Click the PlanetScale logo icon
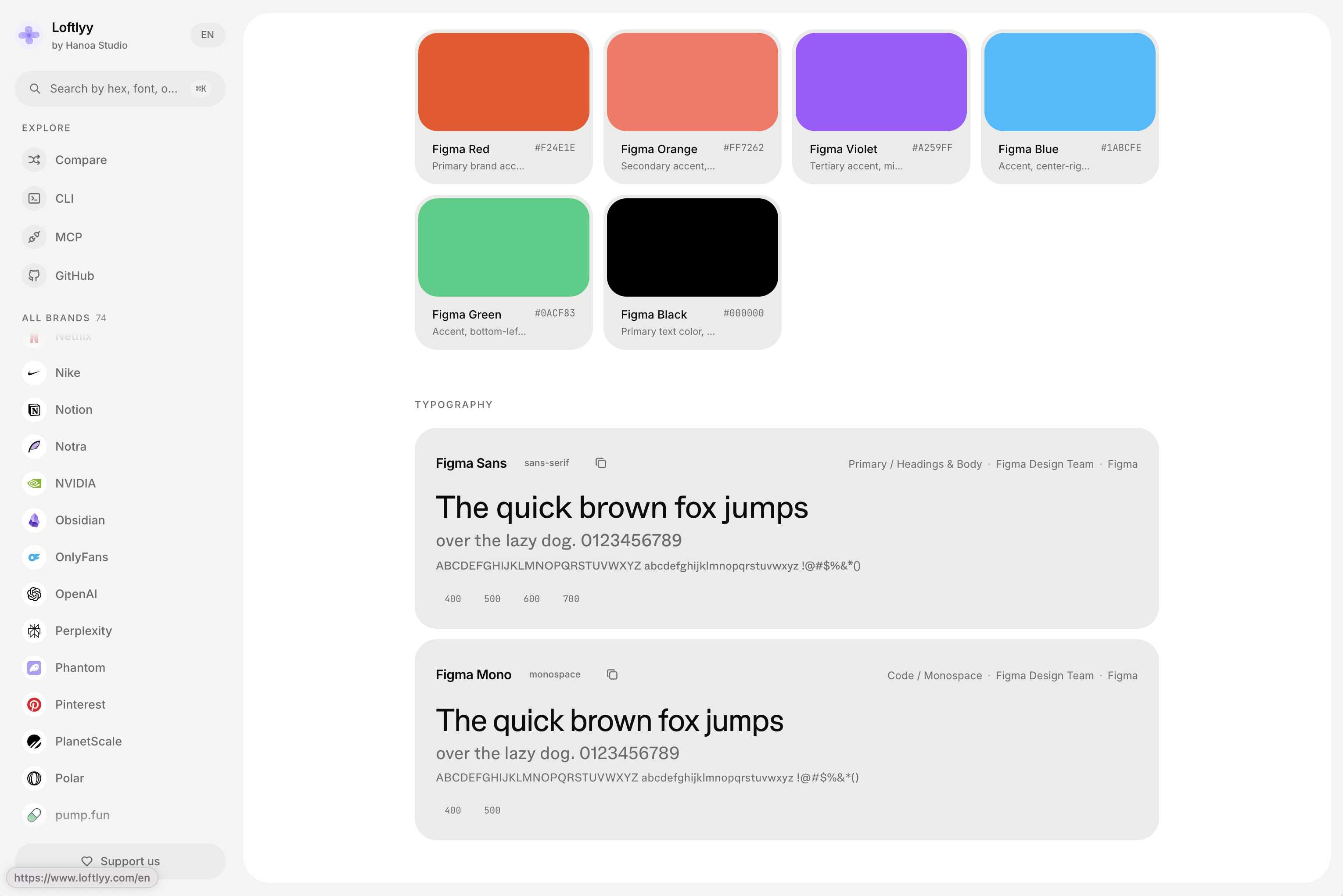This screenshot has width=1343, height=896. (x=34, y=742)
